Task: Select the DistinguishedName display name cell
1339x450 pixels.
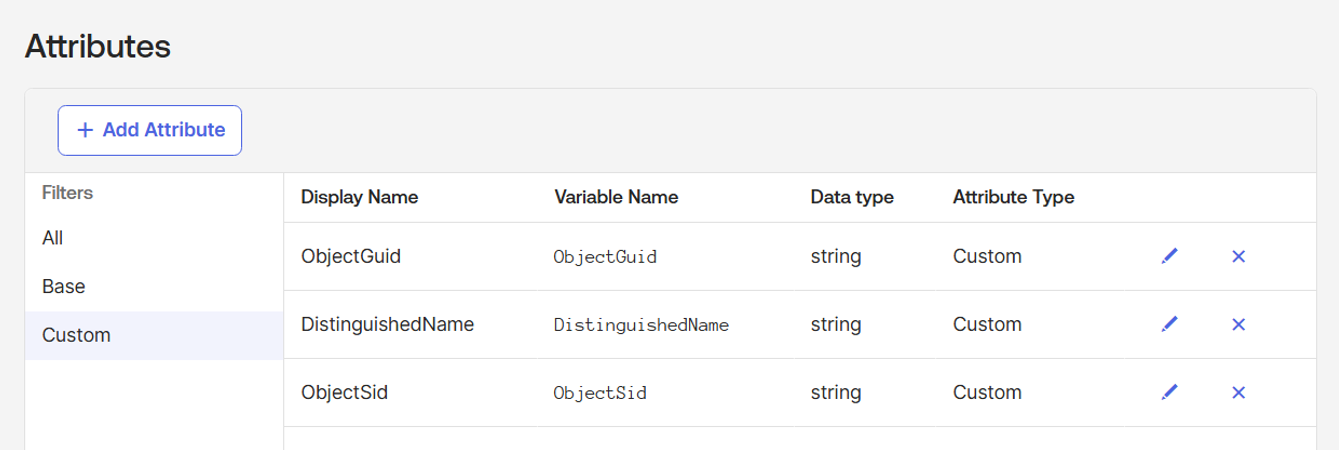Action: 387,324
